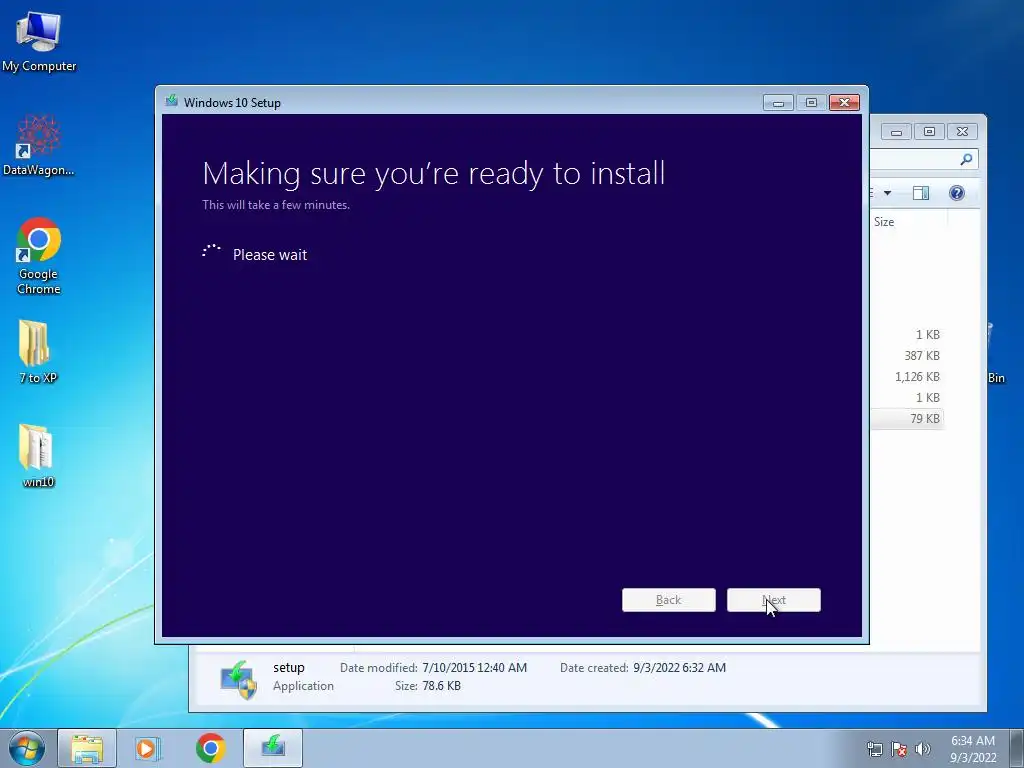Image resolution: width=1024 pixels, height=768 pixels.
Task: Select the file row with size 1,126 KB
Action: coord(907,376)
